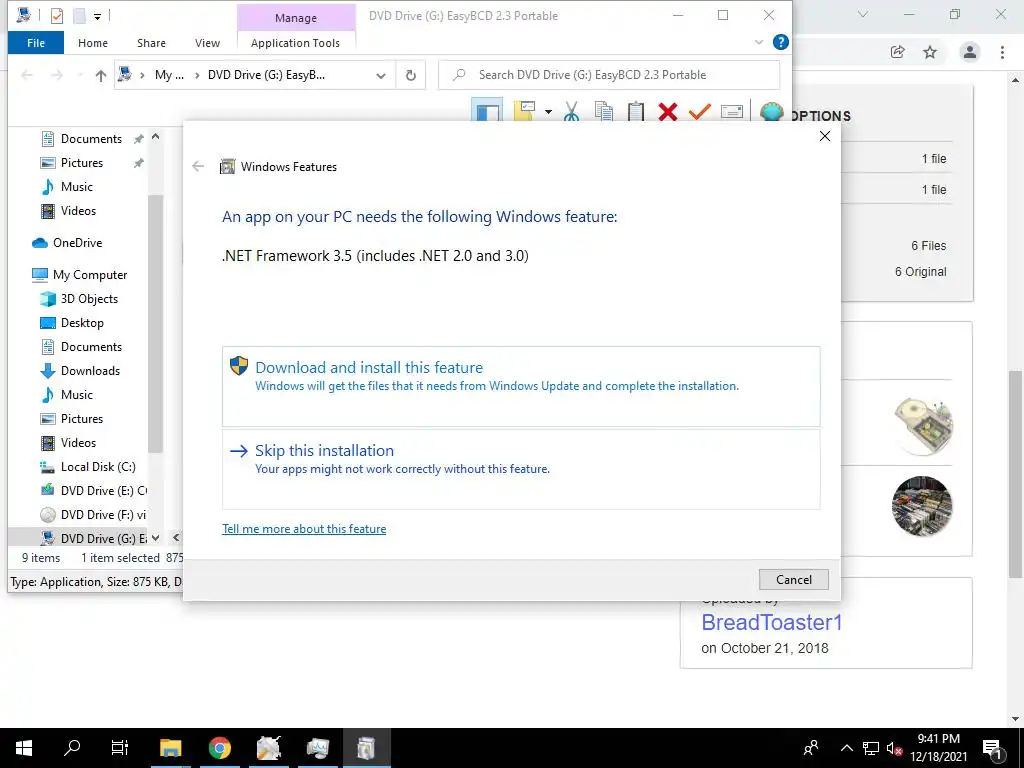Expand the Explorer ribbon chevron
Screen dimensions: 1024x768
[759, 42]
